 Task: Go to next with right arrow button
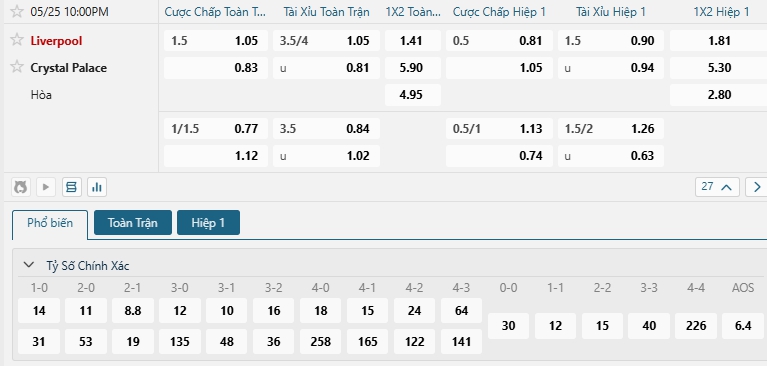coord(756,187)
